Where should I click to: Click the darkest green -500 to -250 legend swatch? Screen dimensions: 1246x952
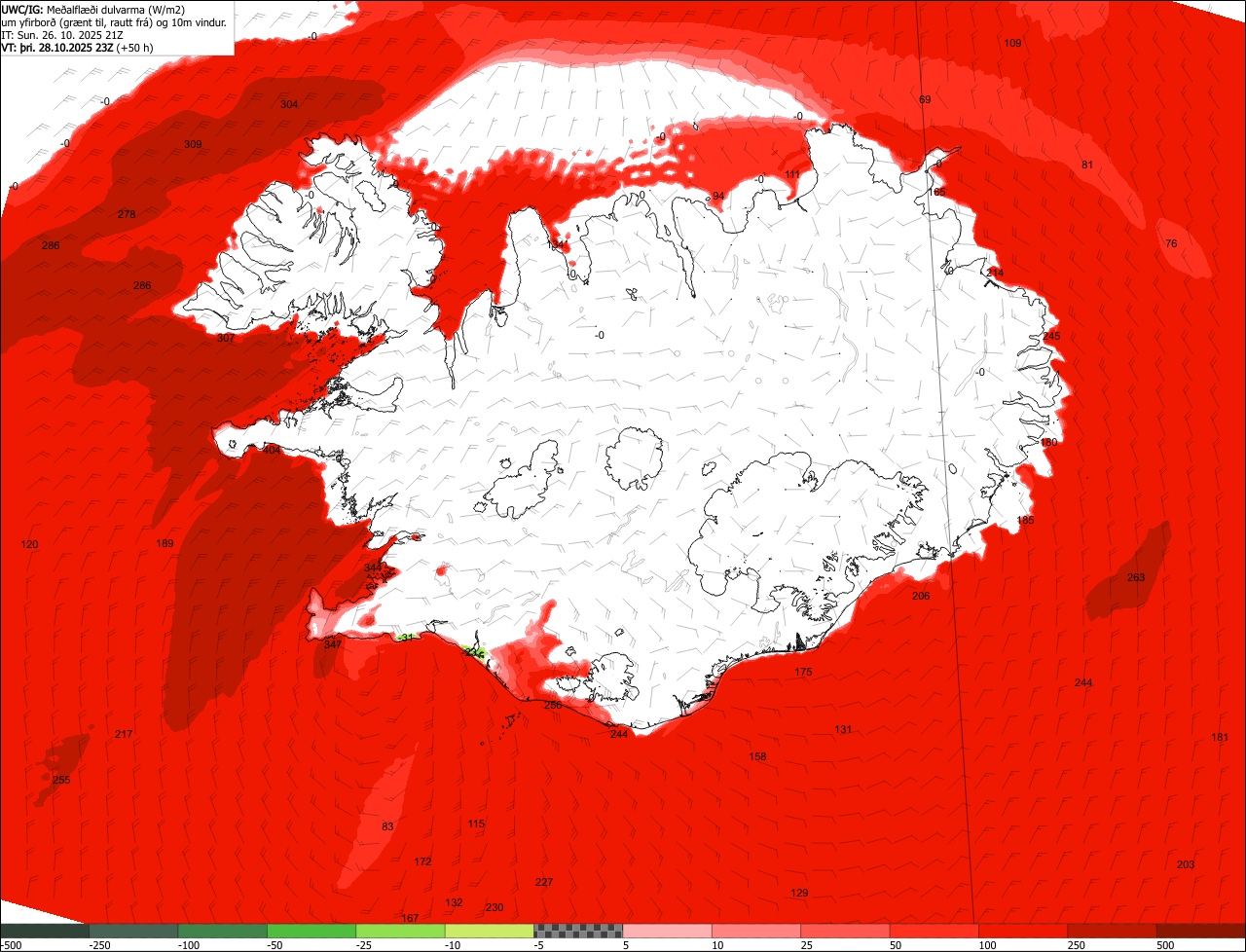(x=45, y=931)
